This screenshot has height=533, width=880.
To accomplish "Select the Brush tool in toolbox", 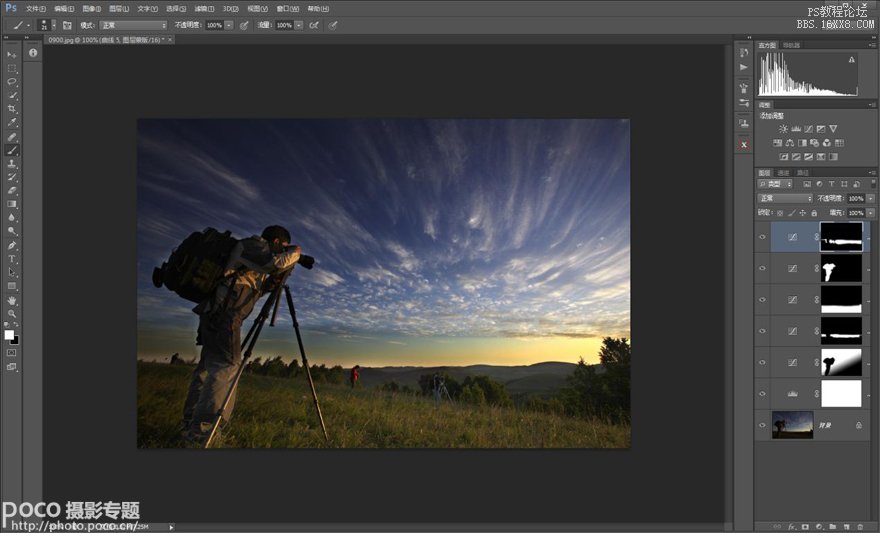I will (x=11, y=150).
